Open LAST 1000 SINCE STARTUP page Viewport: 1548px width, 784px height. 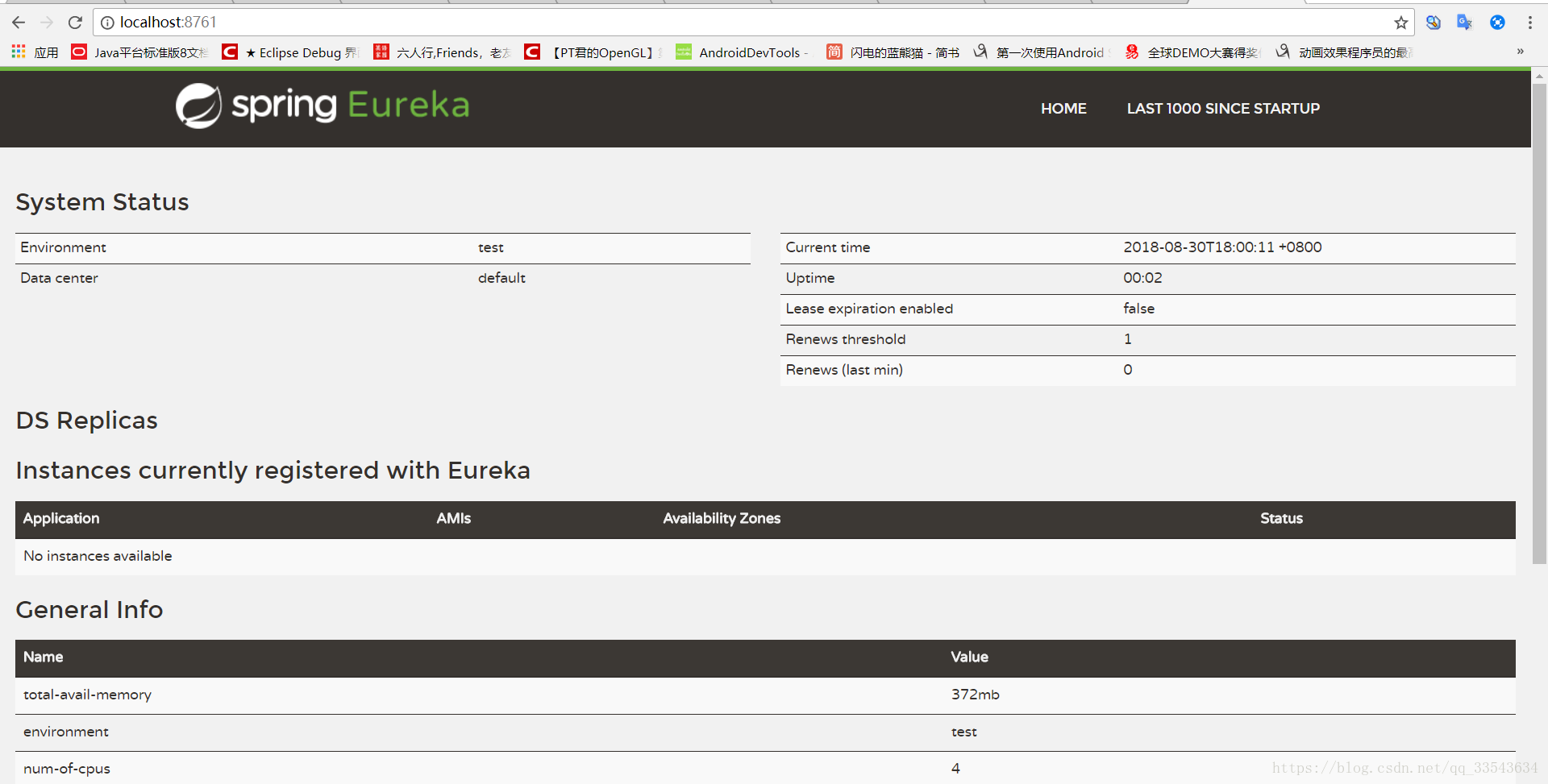point(1223,109)
